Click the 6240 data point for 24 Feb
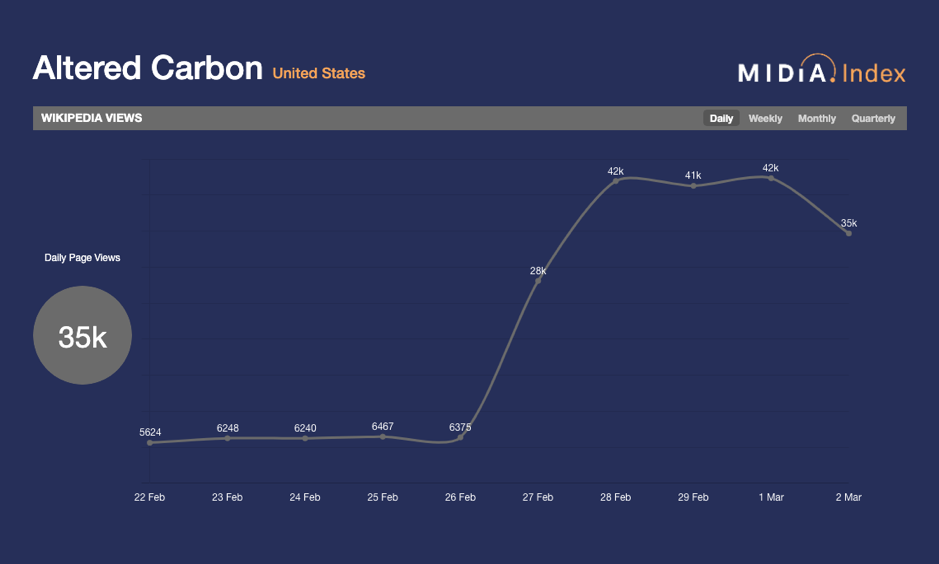Viewport: 939px width, 564px height. tap(305, 438)
